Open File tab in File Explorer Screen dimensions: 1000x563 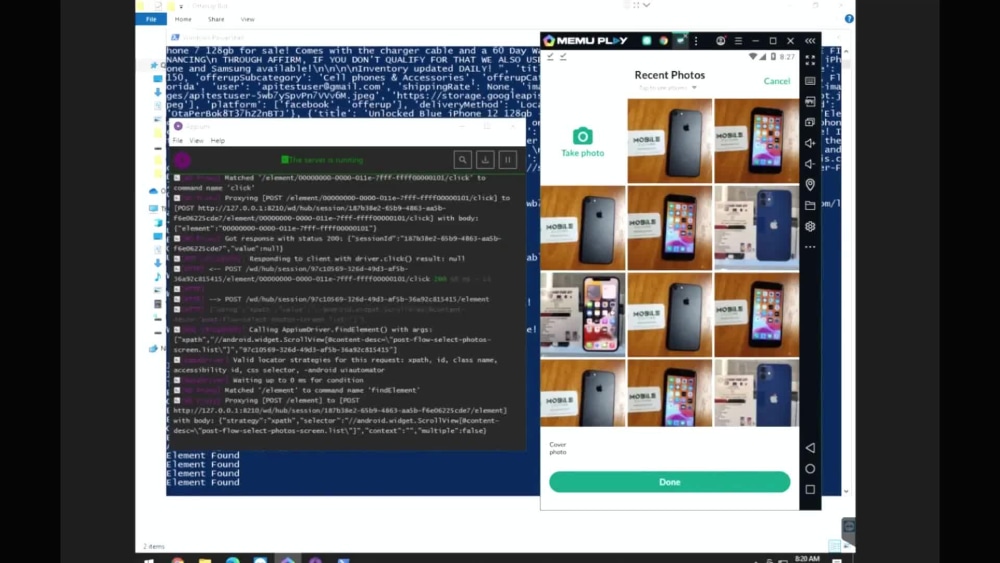click(151, 19)
